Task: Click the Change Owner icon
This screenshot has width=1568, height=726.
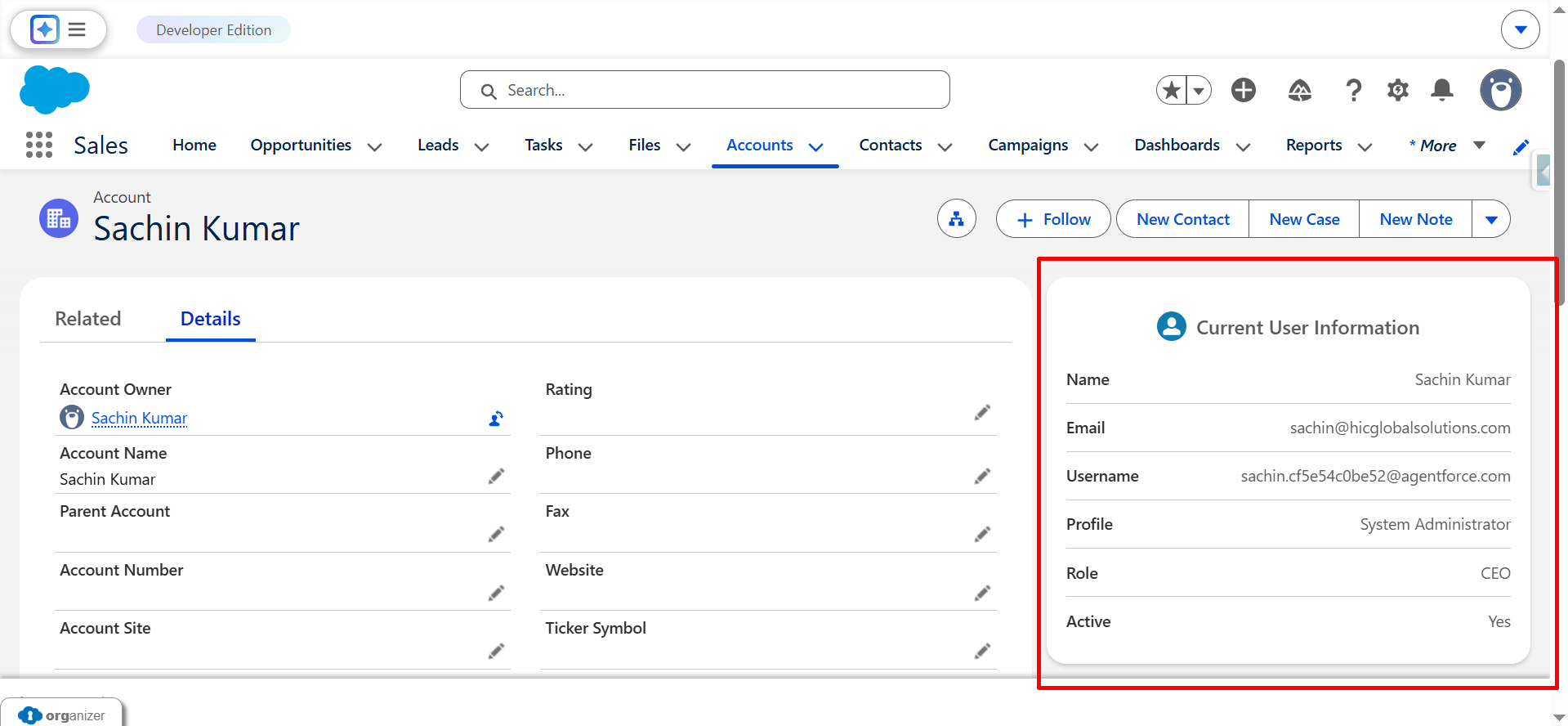Action: click(496, 419)
